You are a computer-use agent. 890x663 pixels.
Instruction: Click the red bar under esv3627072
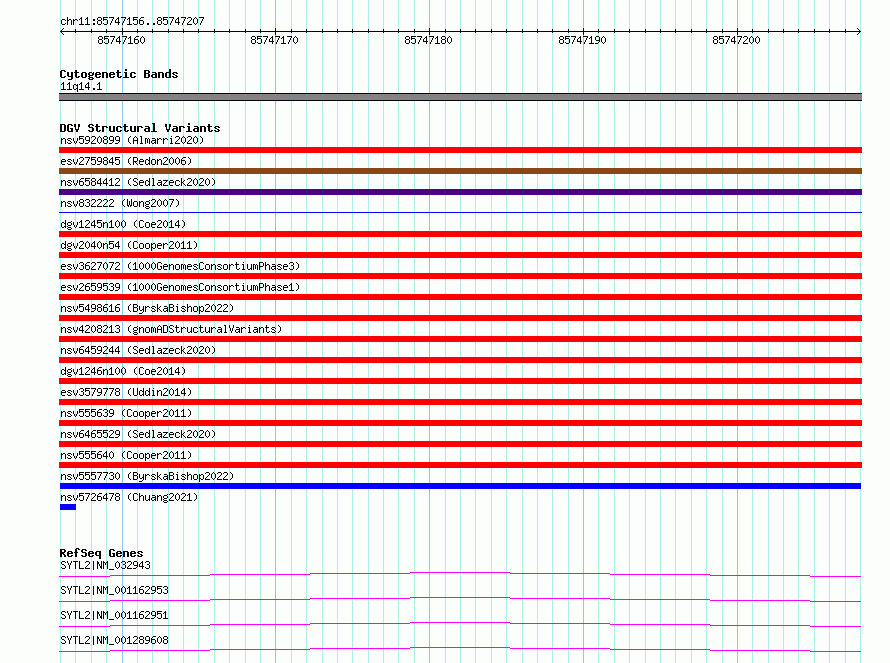tap(460, 276)
